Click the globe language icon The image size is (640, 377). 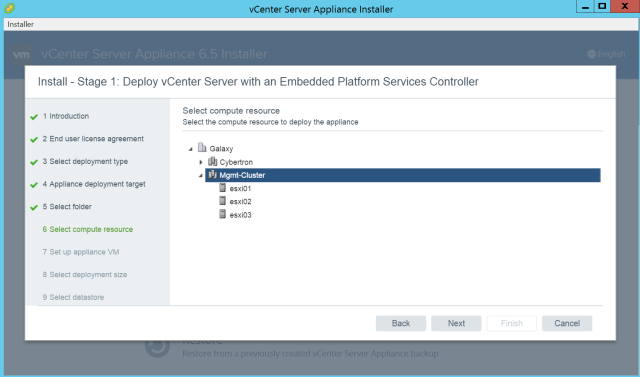click(591, 54)
